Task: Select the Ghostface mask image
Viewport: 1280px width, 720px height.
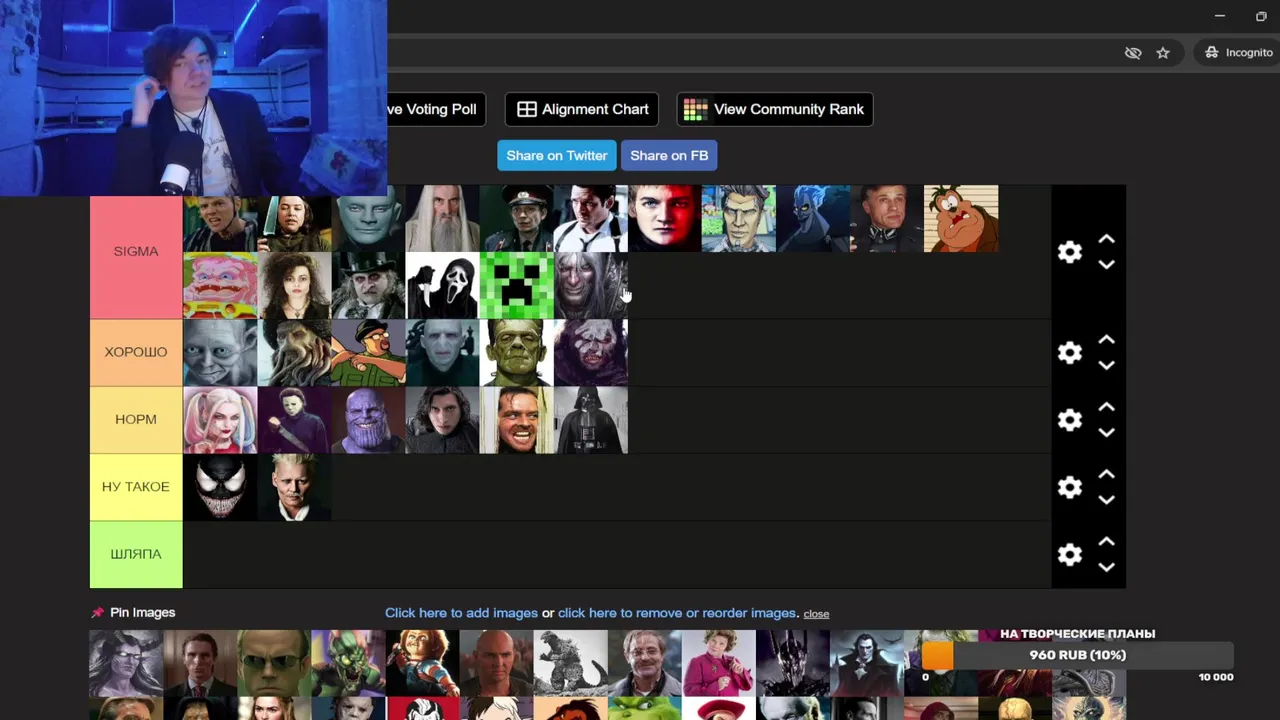Action: pyautogui.click(x=443, y=285)
